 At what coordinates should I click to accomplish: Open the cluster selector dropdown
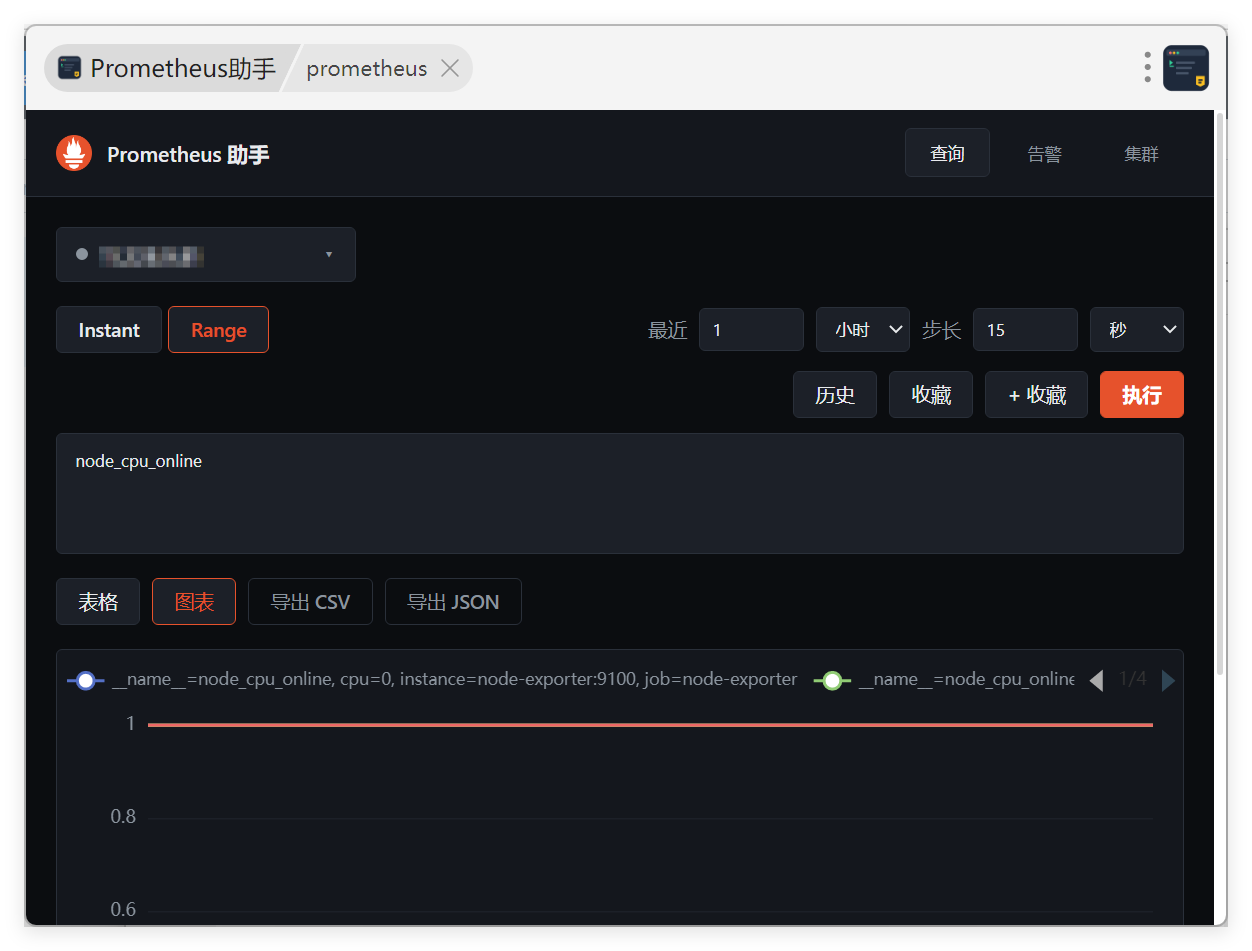(206, 254)
